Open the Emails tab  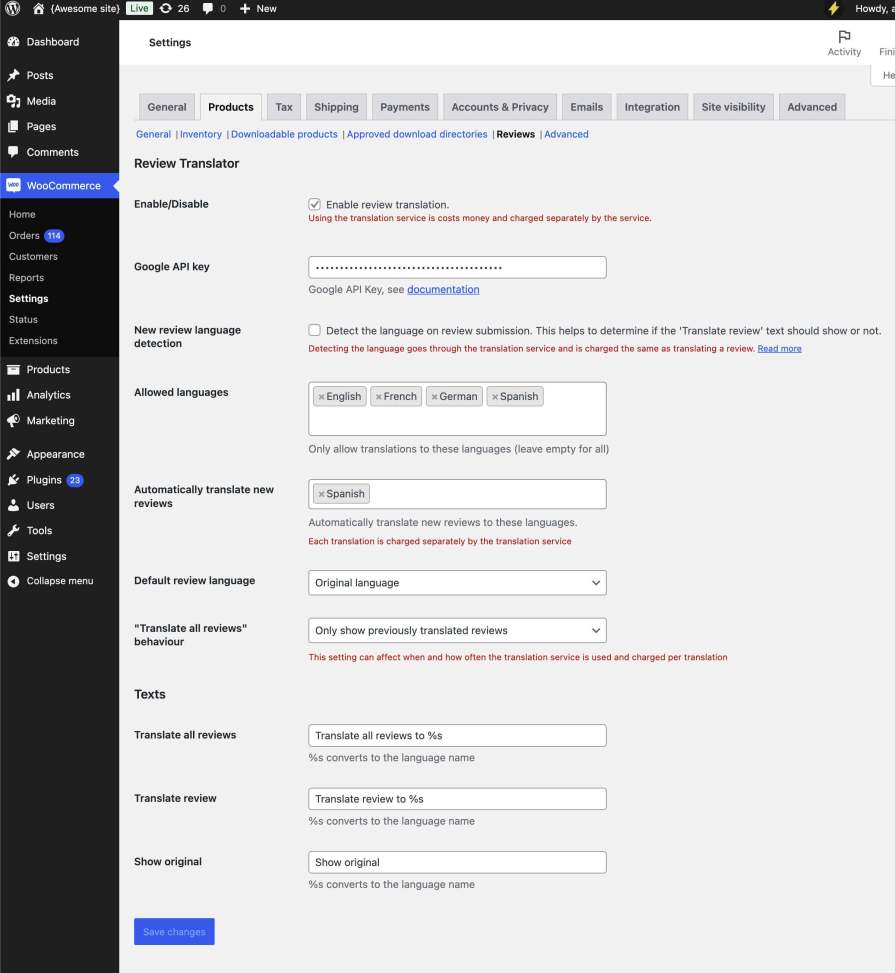[587, 107]
